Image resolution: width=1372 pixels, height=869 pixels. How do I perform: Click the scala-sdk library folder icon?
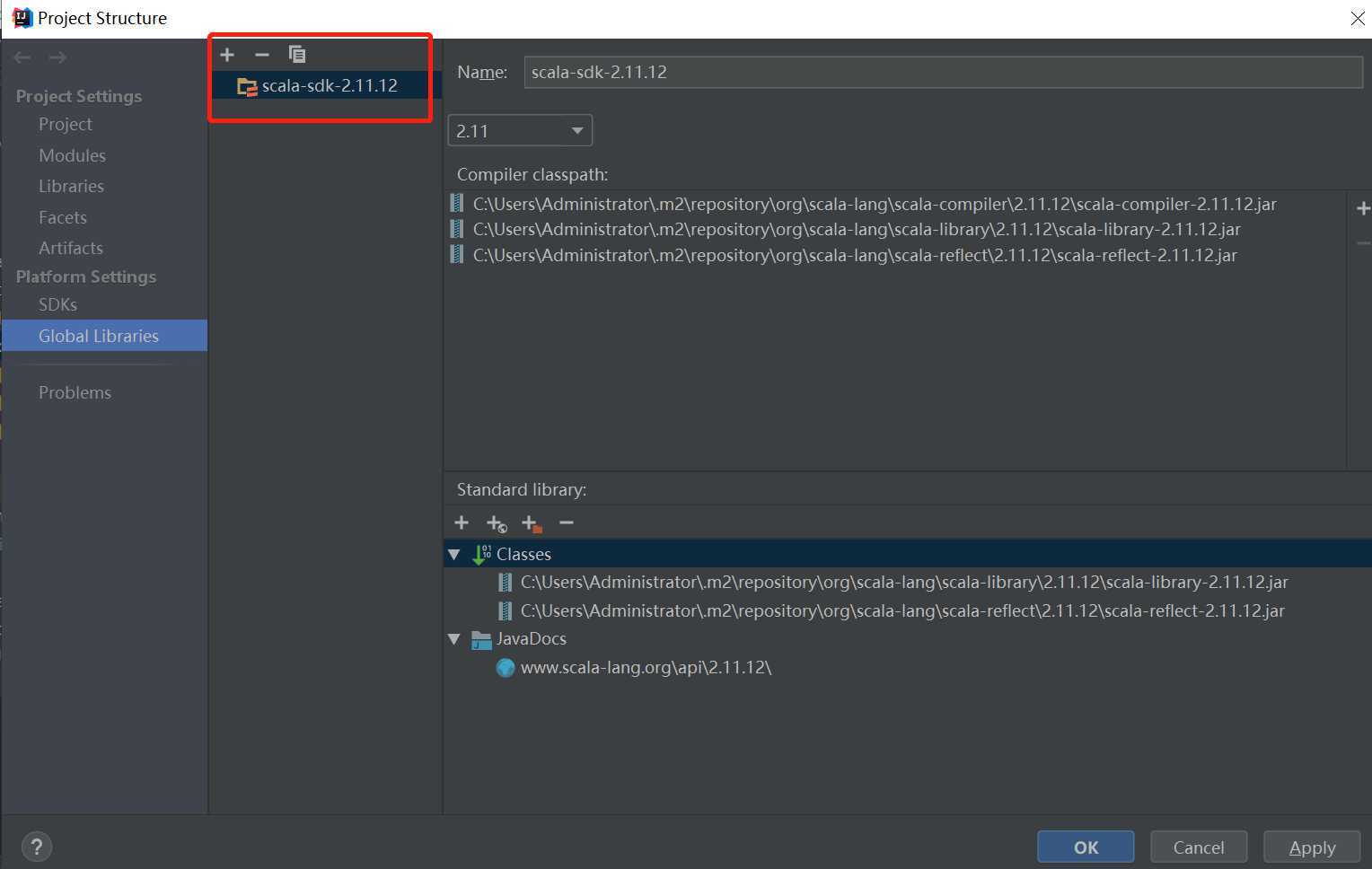click(247, 86)
